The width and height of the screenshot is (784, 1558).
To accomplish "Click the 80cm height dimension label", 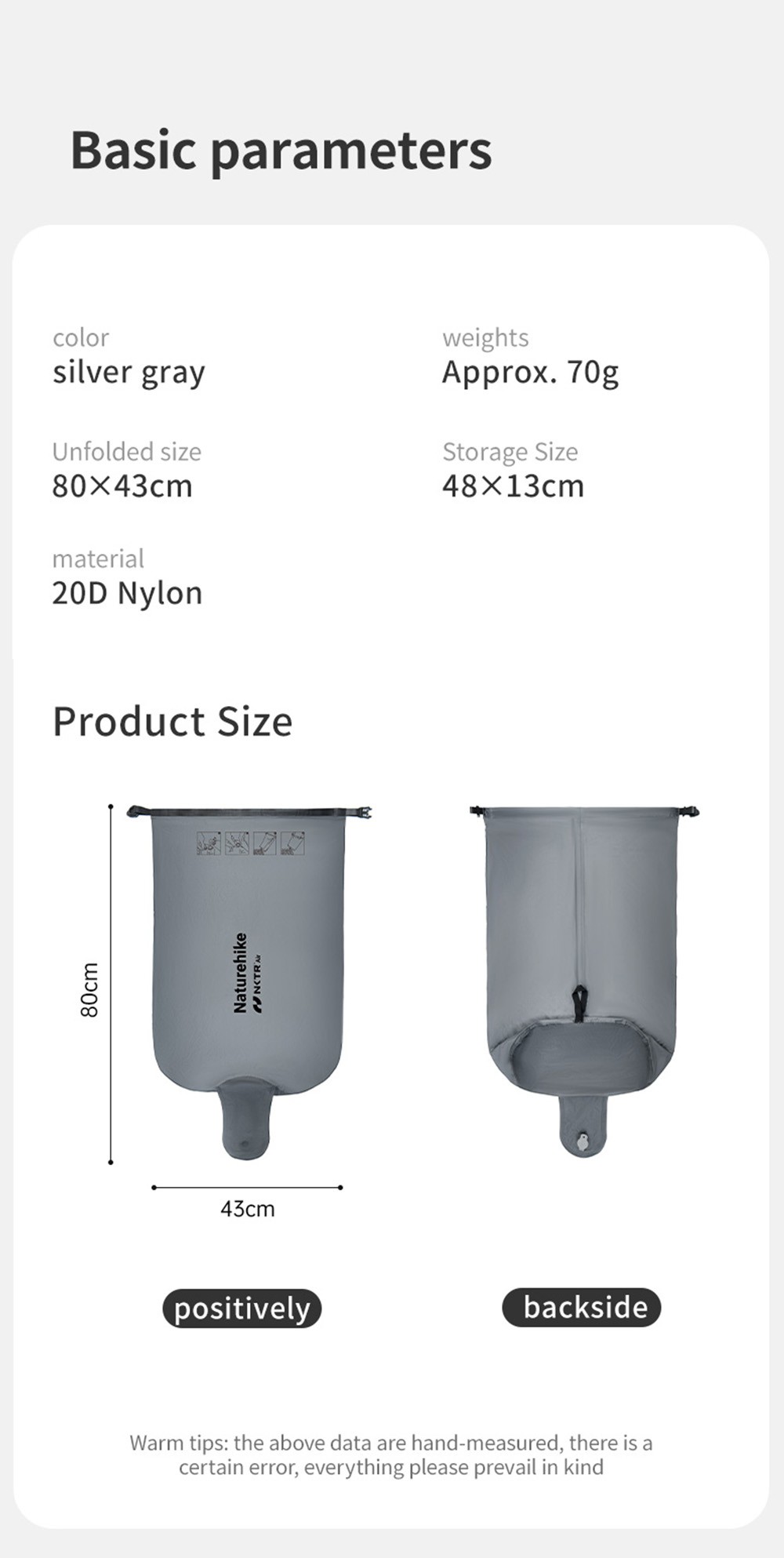I will 90,990.
